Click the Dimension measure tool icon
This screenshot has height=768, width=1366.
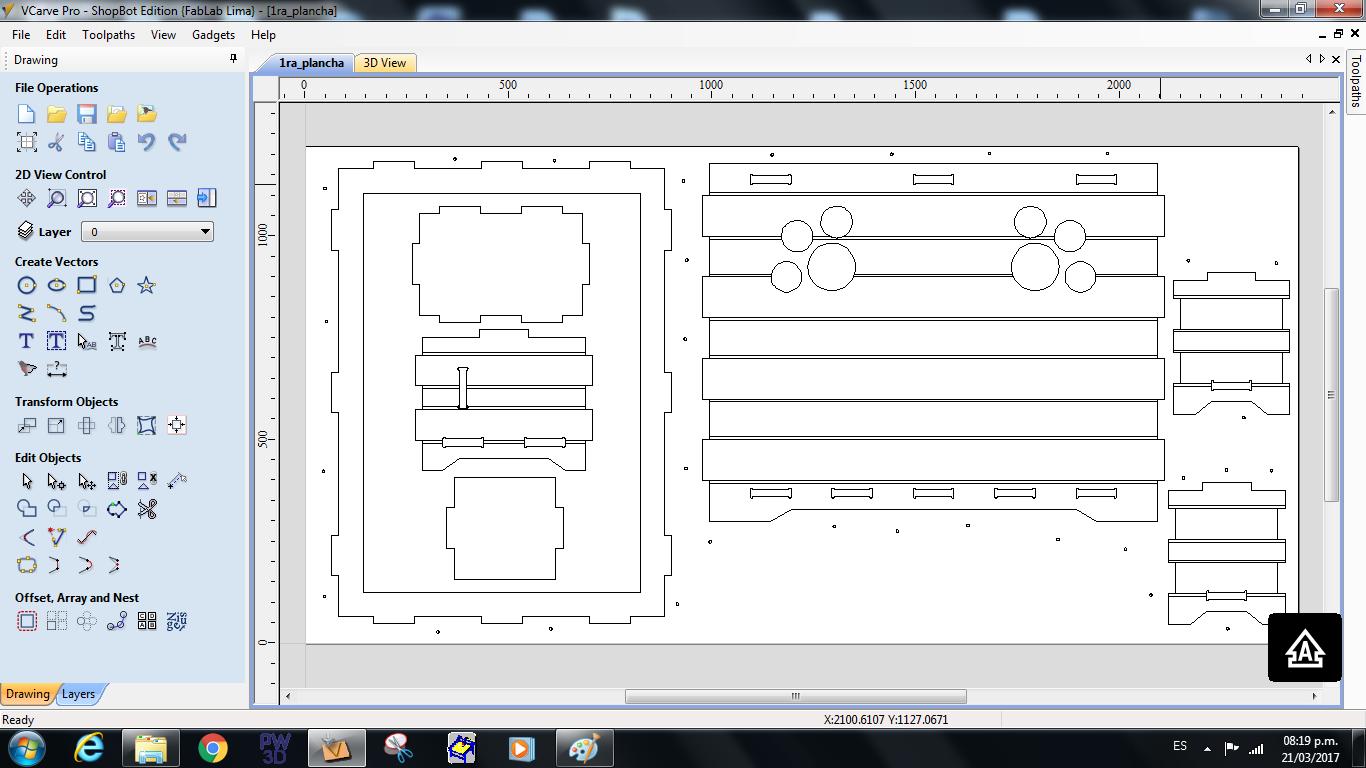tap(57, 369)
